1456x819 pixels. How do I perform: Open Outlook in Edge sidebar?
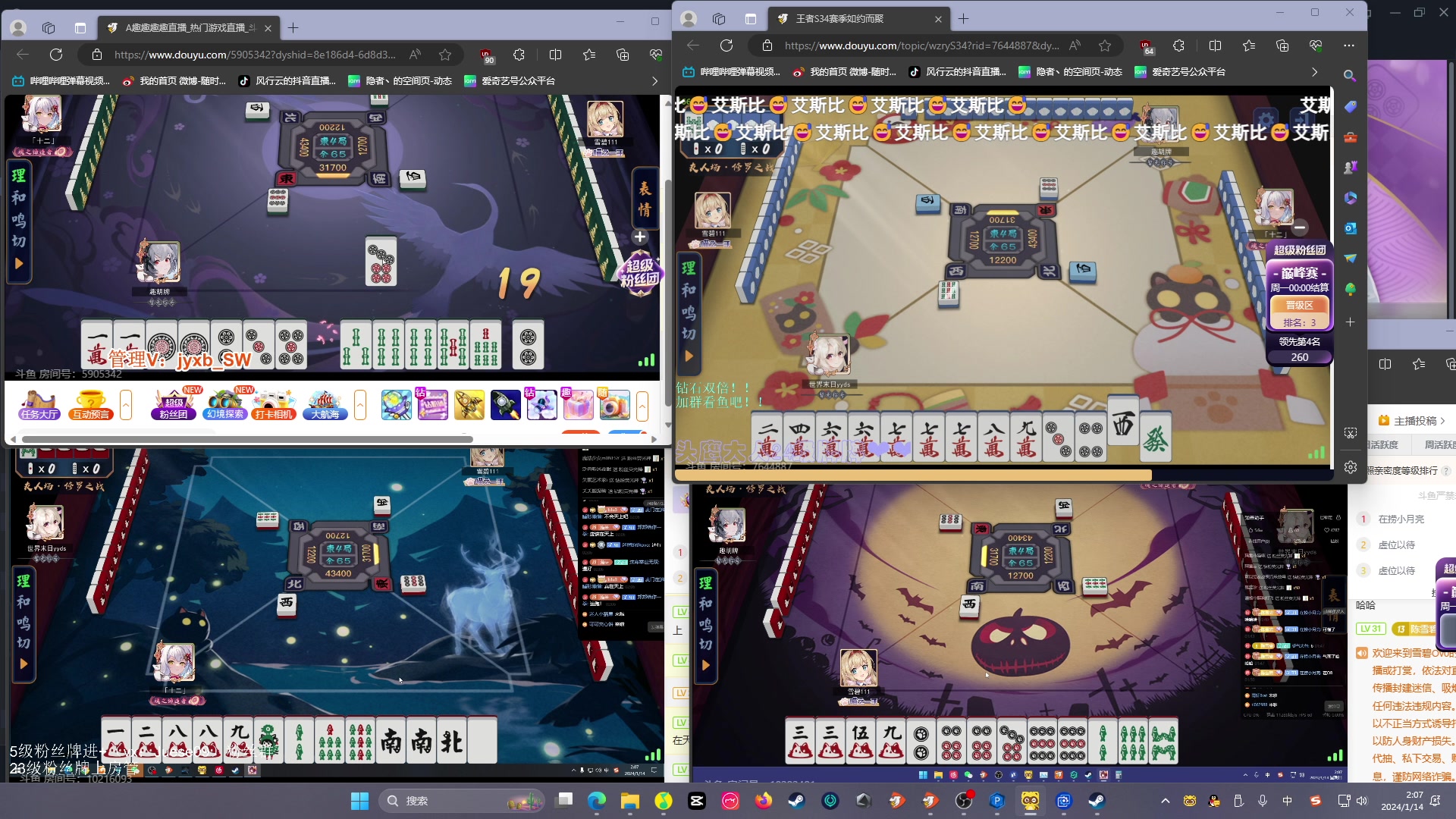[x=1350, y=228]
